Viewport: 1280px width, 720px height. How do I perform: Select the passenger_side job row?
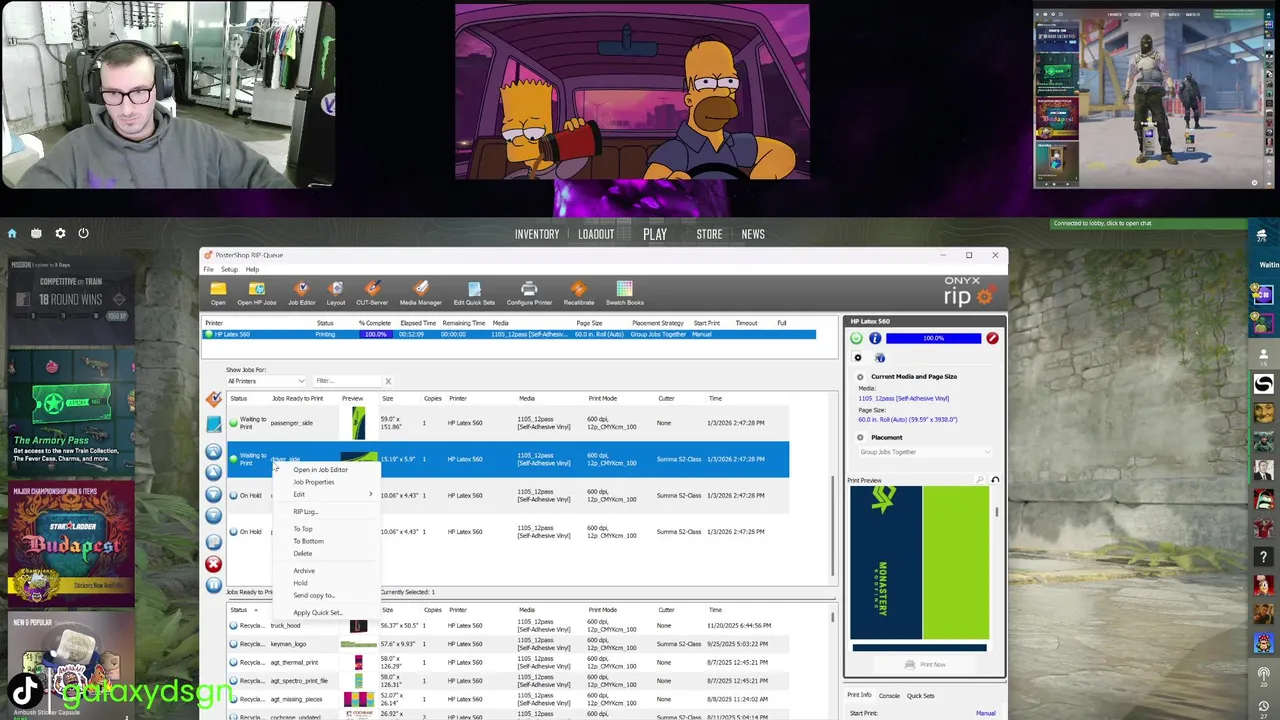point(508,423)
